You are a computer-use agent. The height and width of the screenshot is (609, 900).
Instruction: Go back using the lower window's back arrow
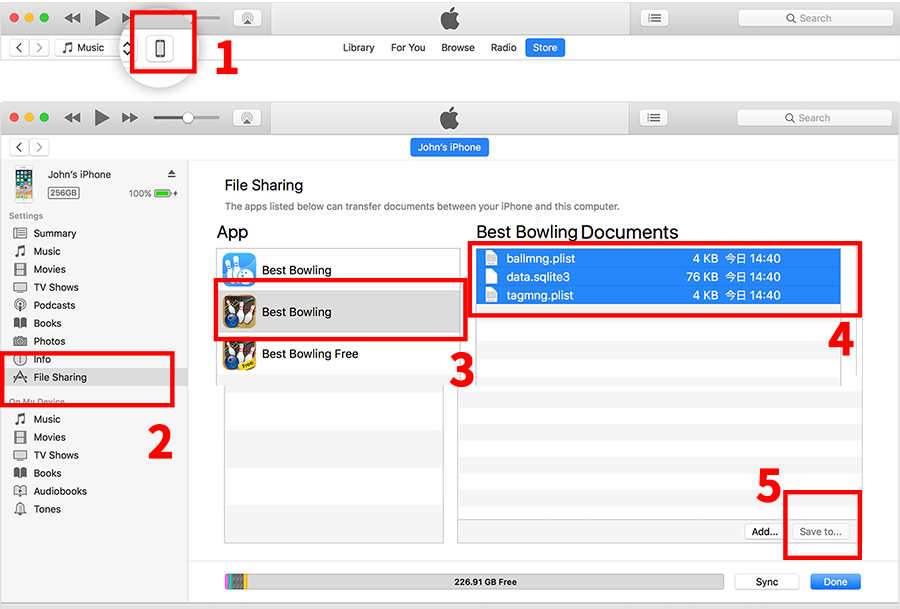[19, 148]
